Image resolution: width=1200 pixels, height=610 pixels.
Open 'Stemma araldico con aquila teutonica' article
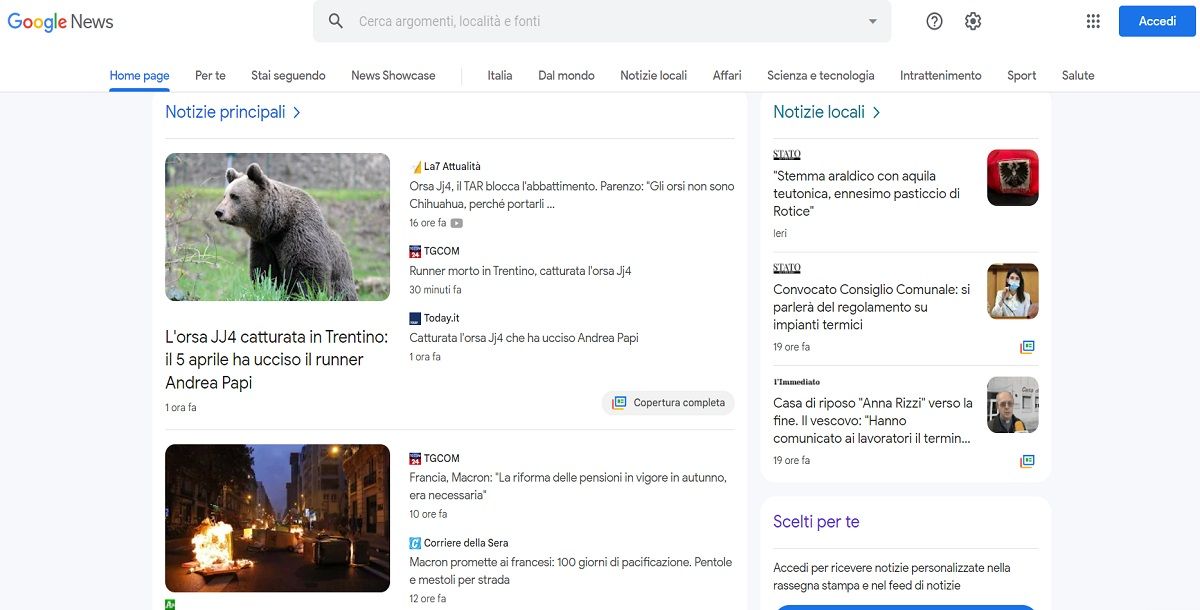(x=867, y=193)
